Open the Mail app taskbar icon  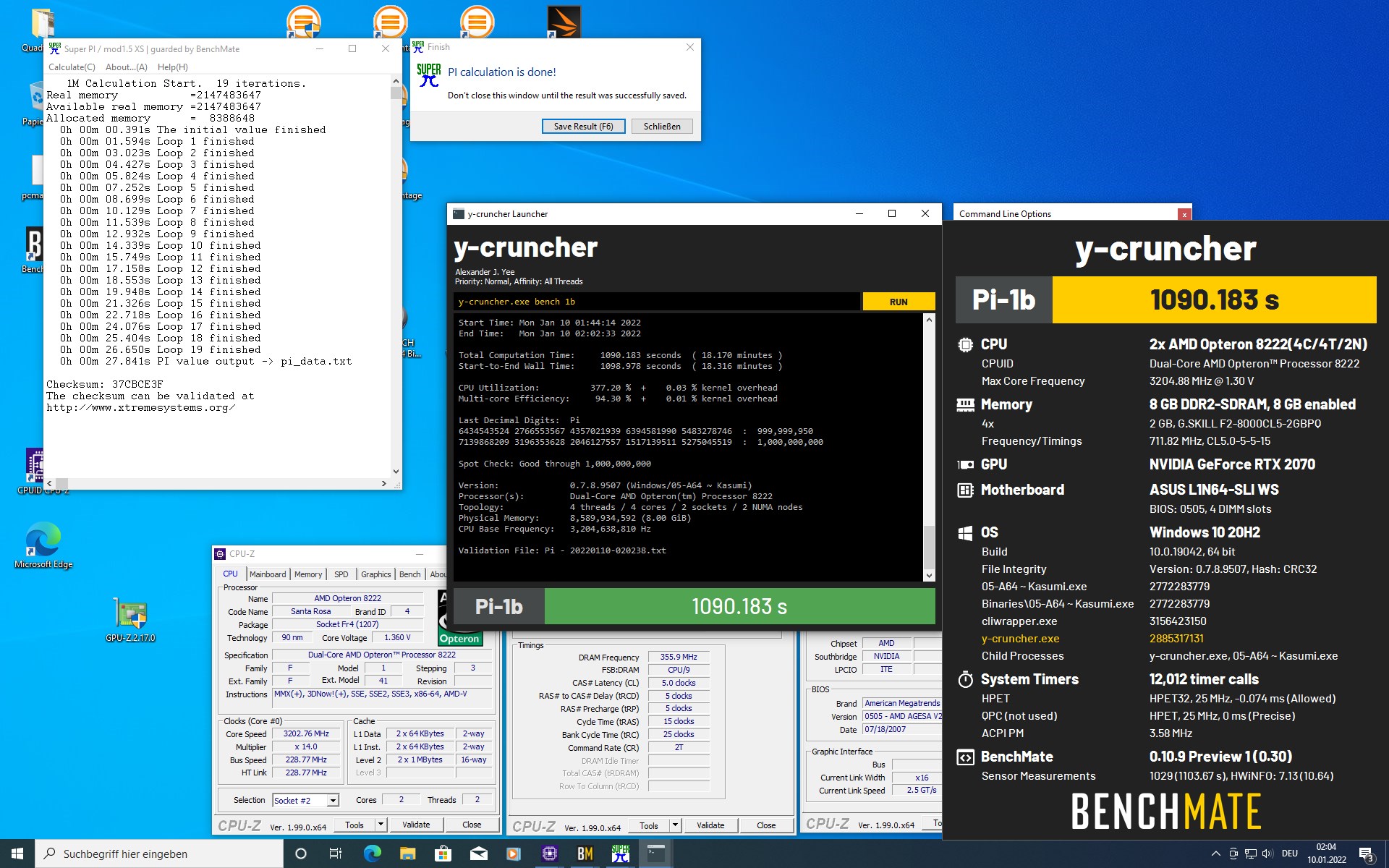pyautogui.click(x=478, y=854)
